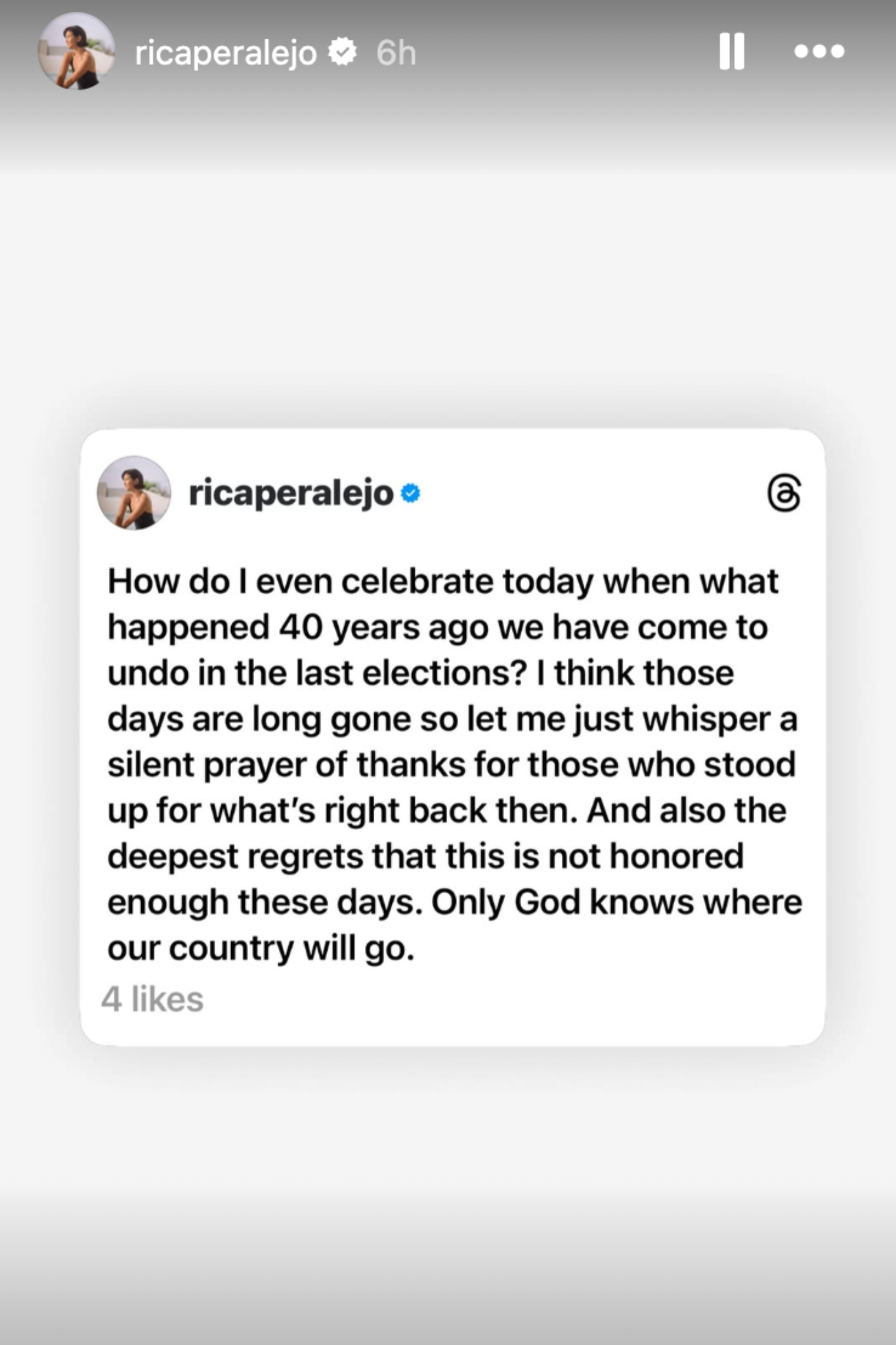Tap the avatar inside Threads card
This screenshot has width=896, height=1345.
(x=134, y=493)
